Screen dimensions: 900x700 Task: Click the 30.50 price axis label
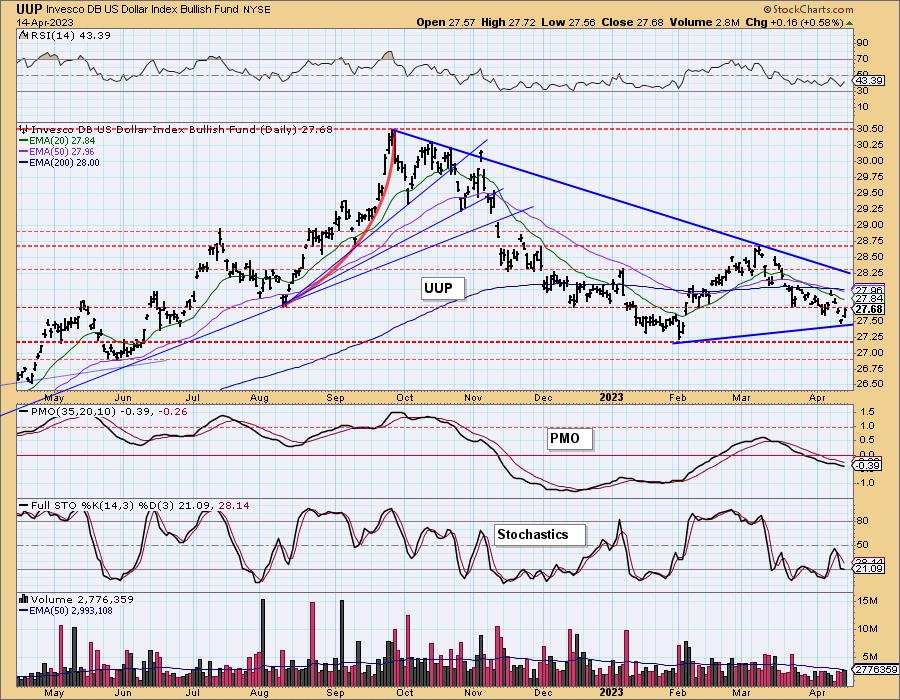[x=870, y=129]
